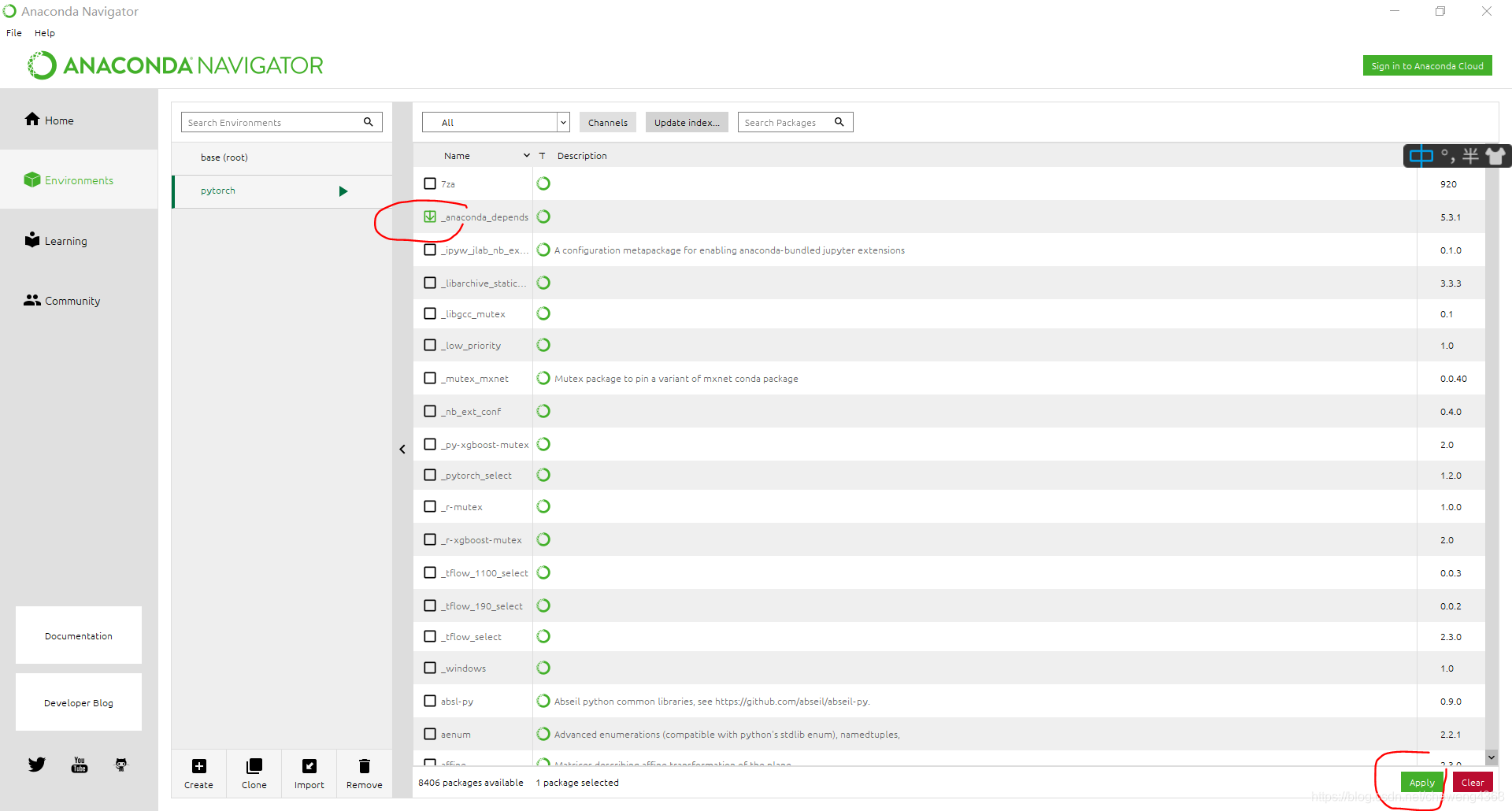Click the Update index button
The width and height of the screenshot is (1512, 811).
coord(687,122)
